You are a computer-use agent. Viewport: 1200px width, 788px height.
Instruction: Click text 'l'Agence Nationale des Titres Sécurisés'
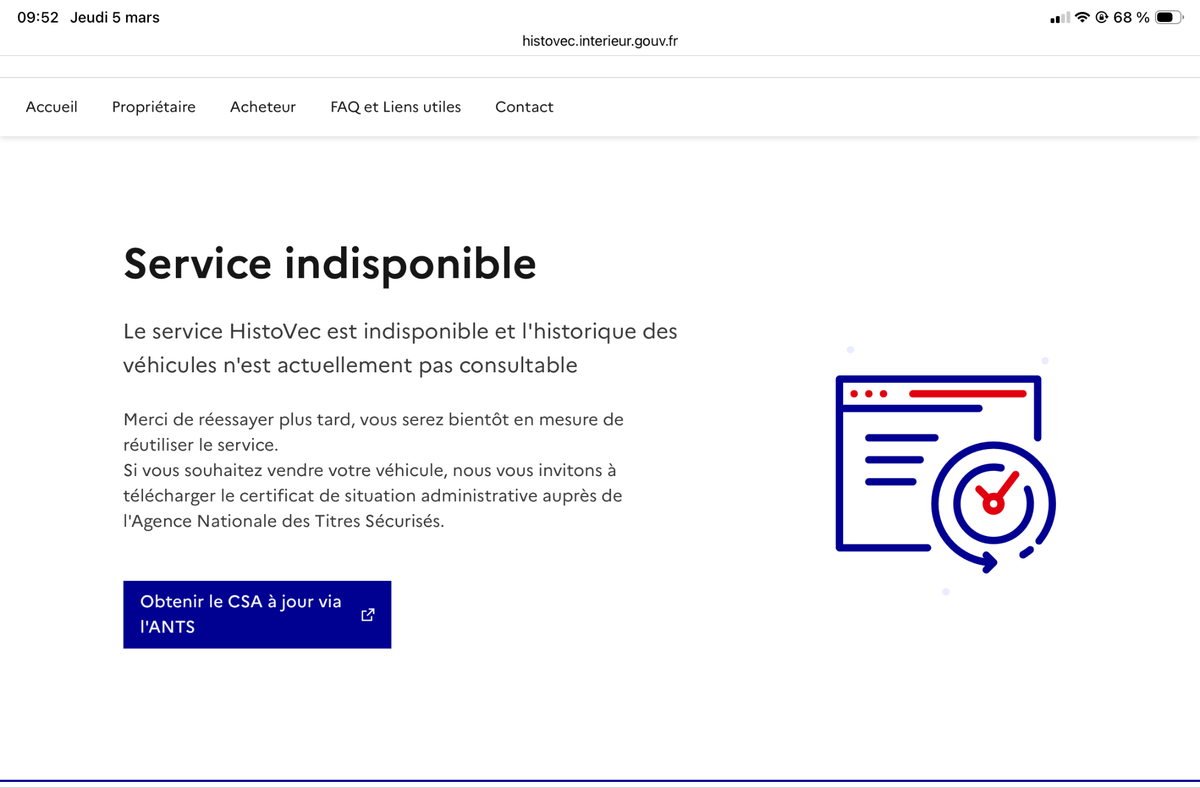283,522
